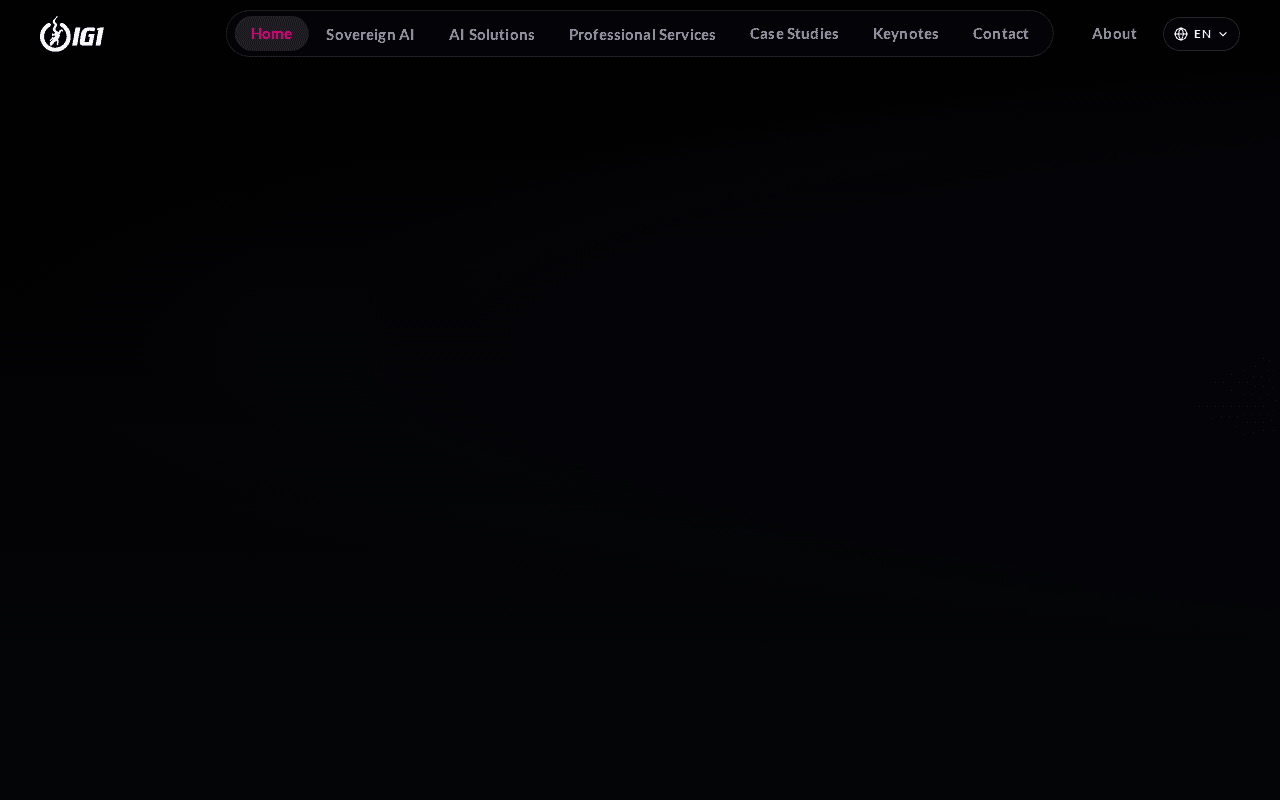1280x800 pixels.
Task: Go to the Contact page
Action: pyautogui.click(x=1001, y=34)
